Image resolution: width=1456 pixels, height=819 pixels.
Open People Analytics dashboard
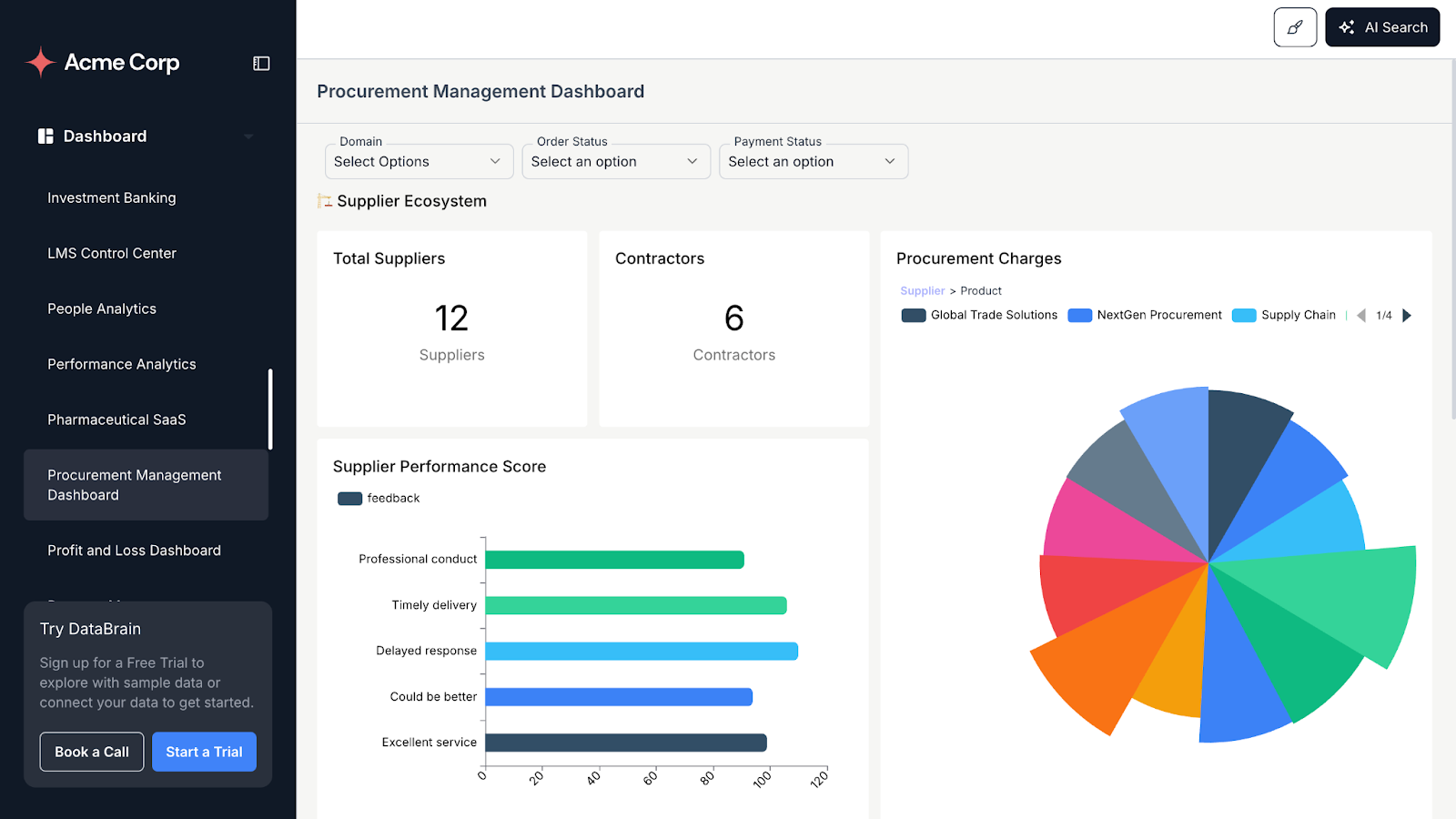pyautogui.click(x=102, y=308)
